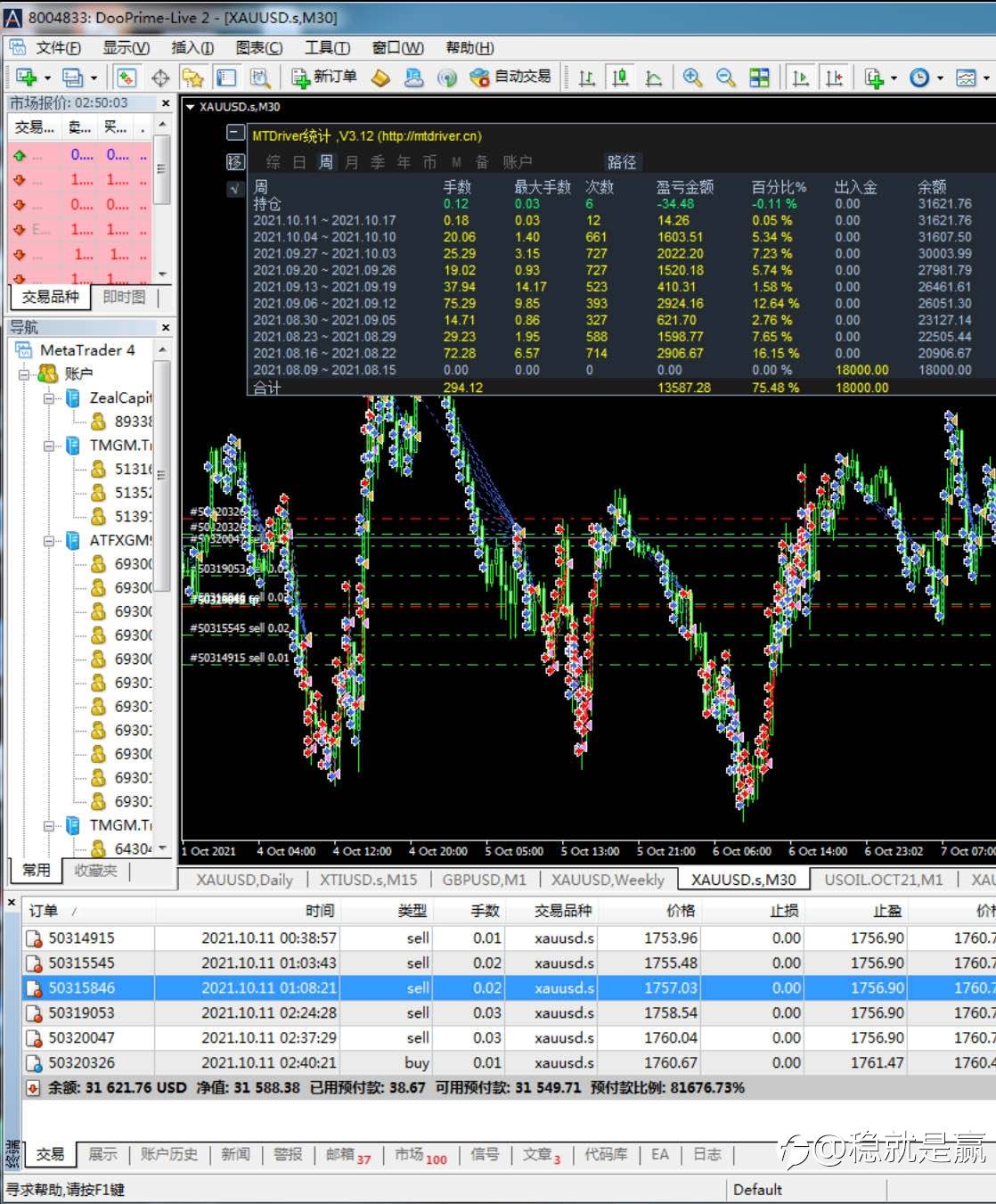
Task: Close the 导航 Navigator panel
Action: (165, 327)
